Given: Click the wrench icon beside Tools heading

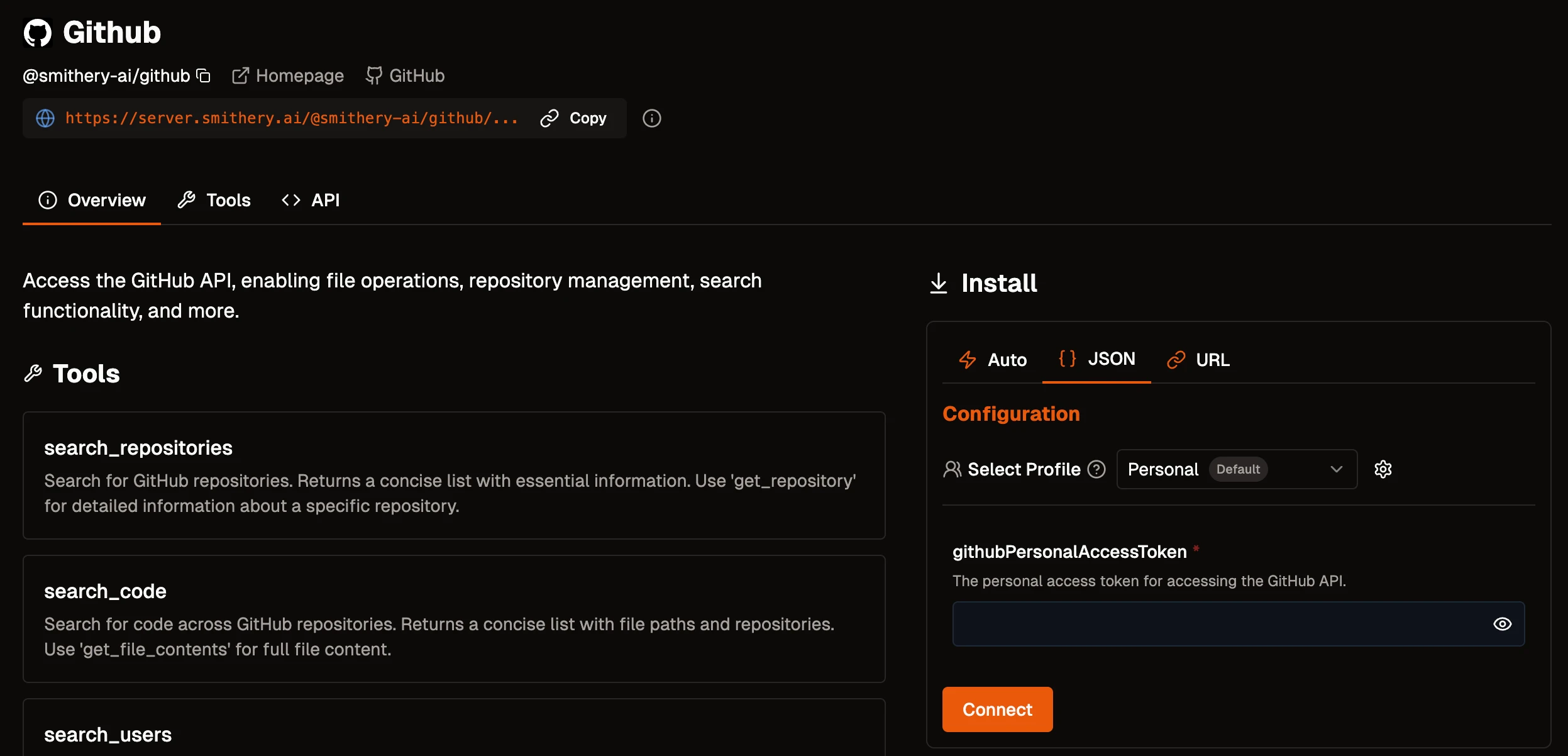Looking at the screenshot, I should (33, 374).
